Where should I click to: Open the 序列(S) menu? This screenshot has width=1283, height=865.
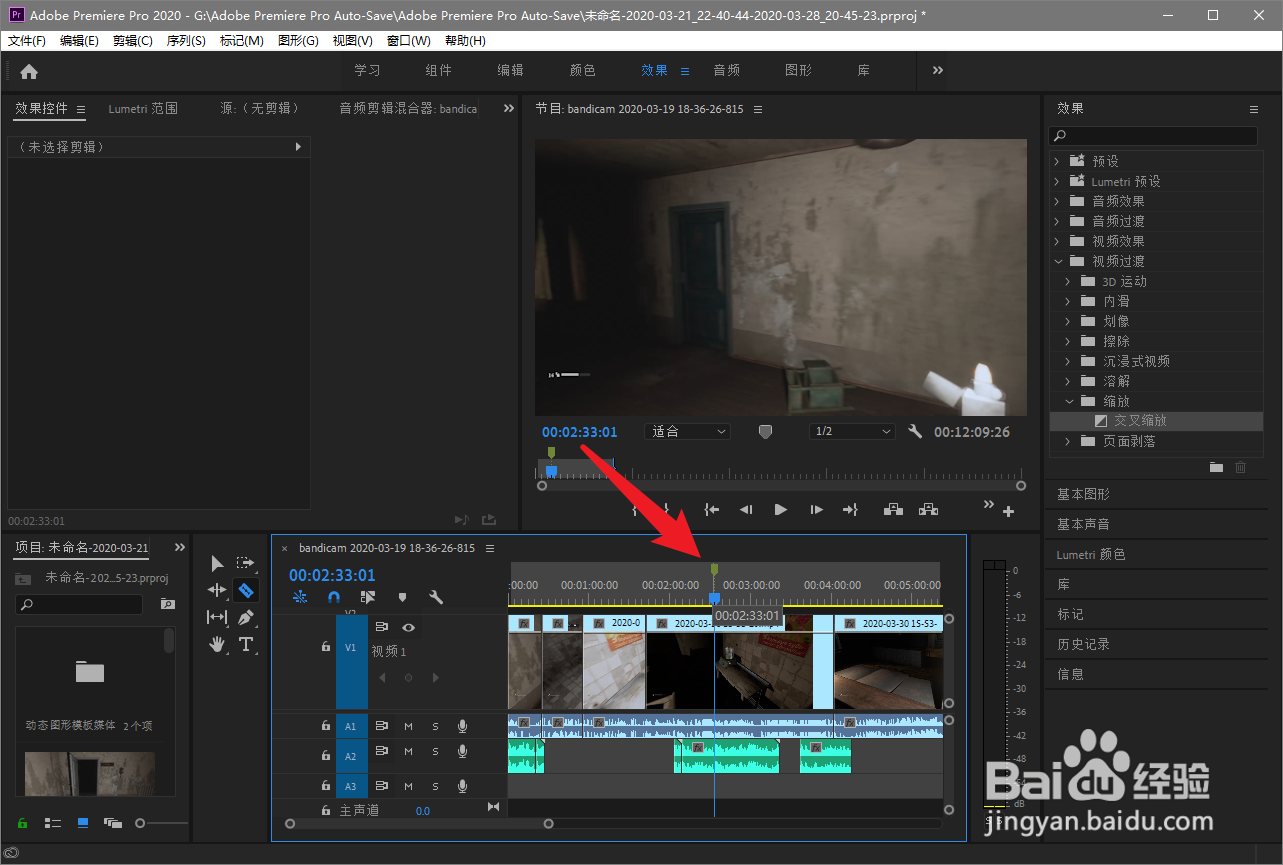pos(186,41)
